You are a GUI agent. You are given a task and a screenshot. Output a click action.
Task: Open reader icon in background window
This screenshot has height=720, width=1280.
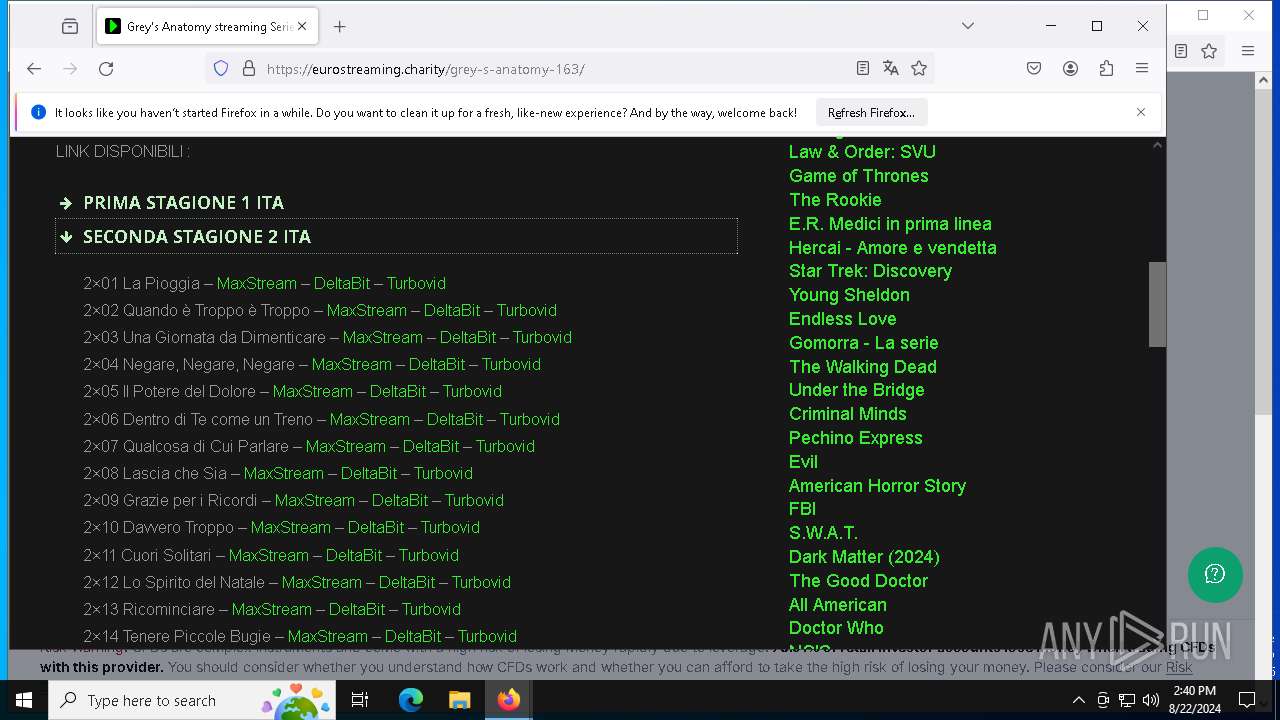[x=1181, y=51]
